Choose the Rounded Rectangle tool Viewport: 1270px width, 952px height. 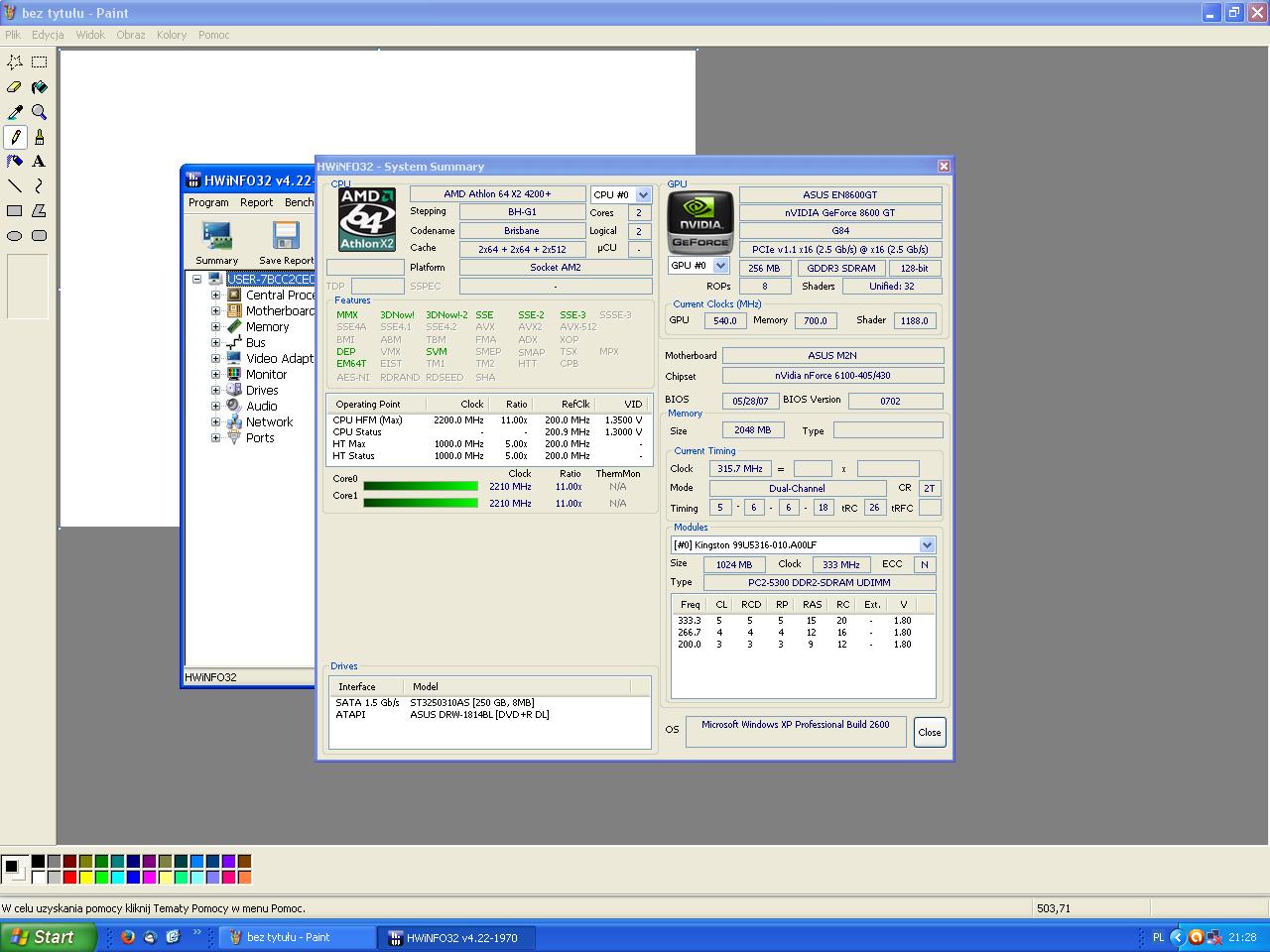pyautogui.click(x=39, y=235)
